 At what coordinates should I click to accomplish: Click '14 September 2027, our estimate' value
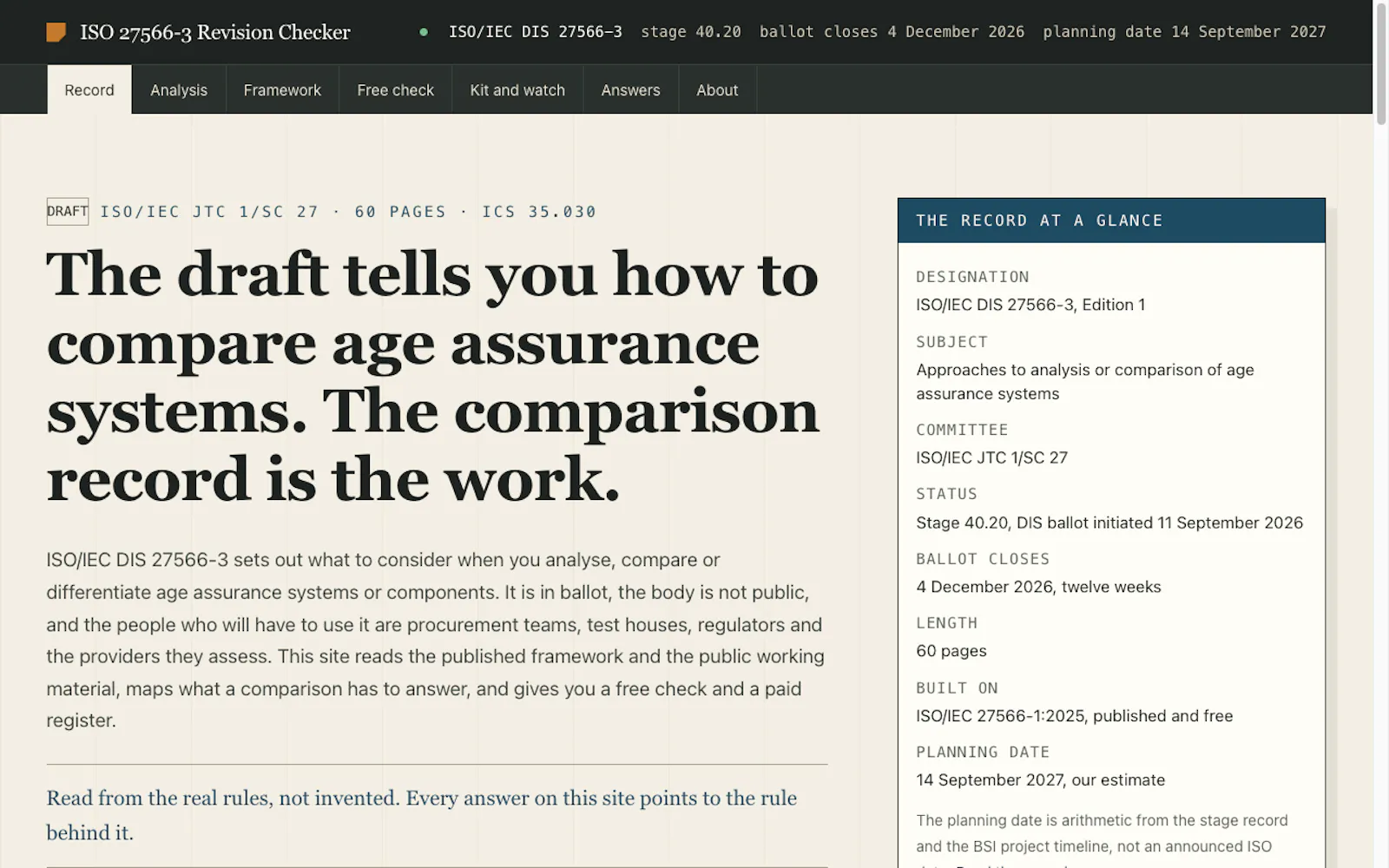coord(1041,780)
